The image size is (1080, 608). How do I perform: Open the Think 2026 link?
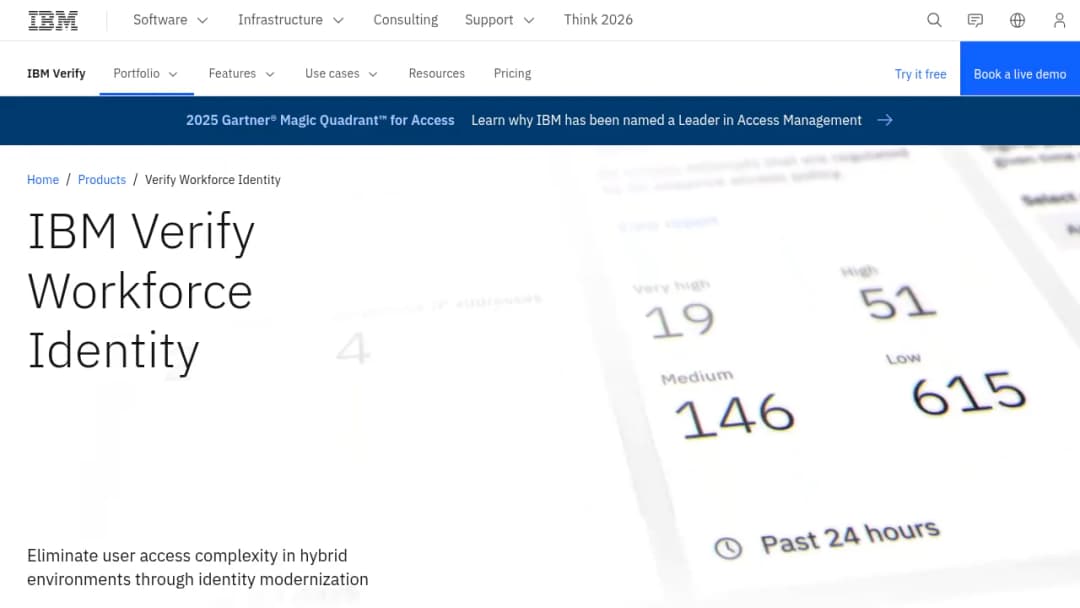point(598,20)
